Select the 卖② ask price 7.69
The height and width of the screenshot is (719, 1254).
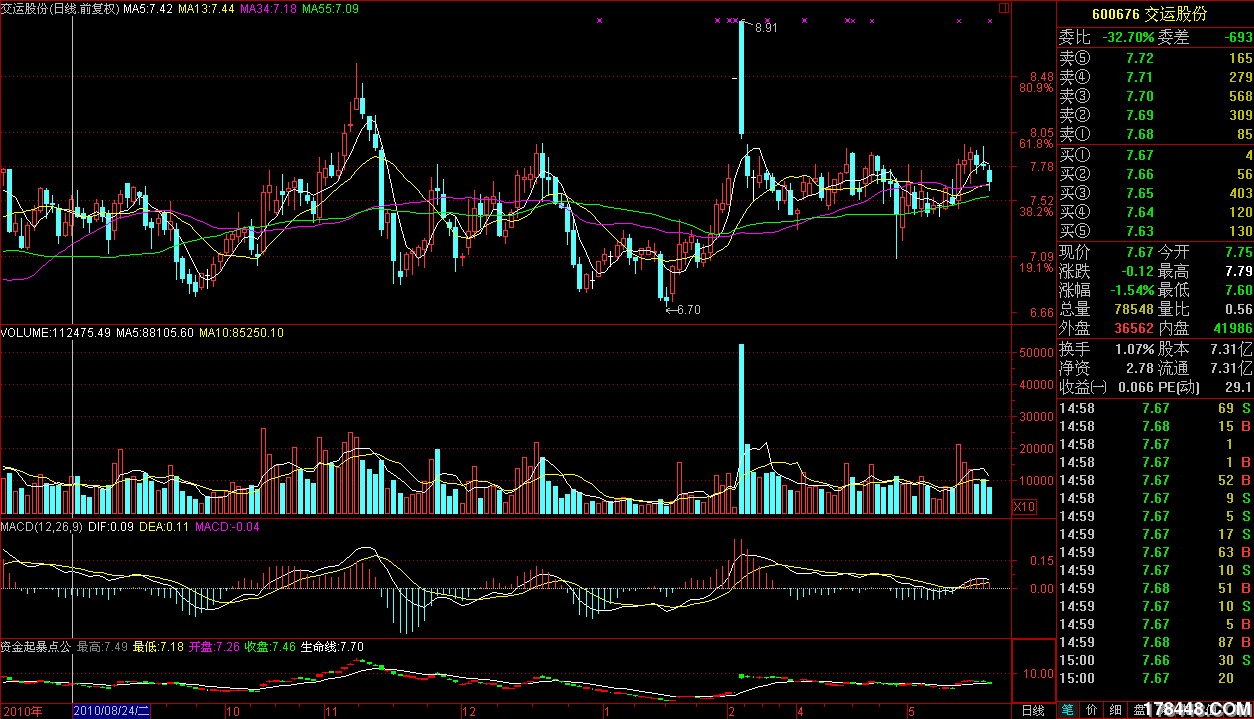point(1140,115)
